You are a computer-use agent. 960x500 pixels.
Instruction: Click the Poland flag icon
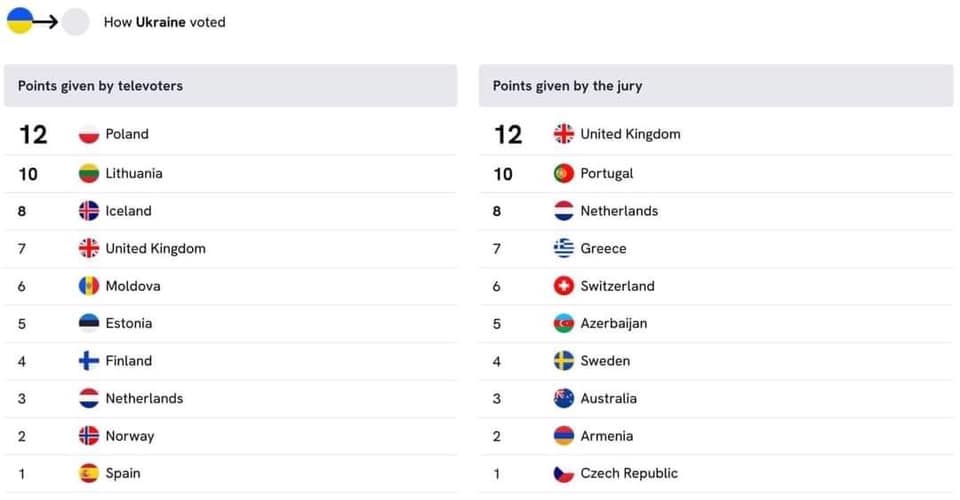click(89, 134)
